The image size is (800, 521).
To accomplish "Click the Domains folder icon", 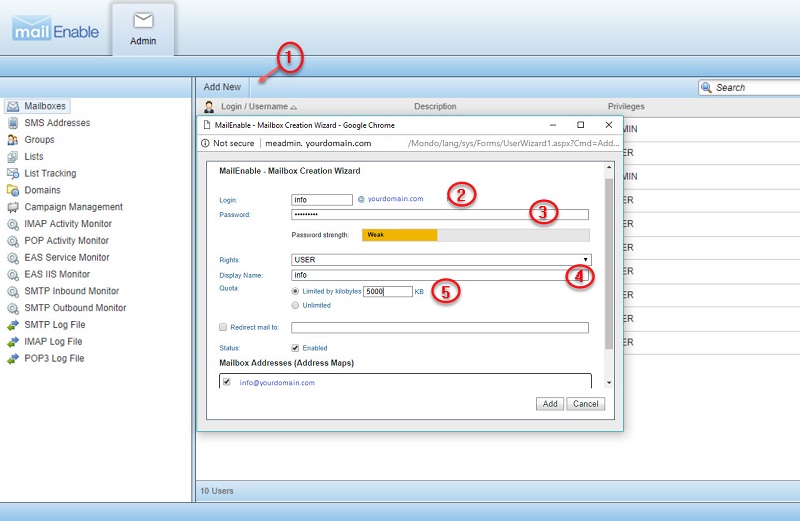I will coord(13,190).
